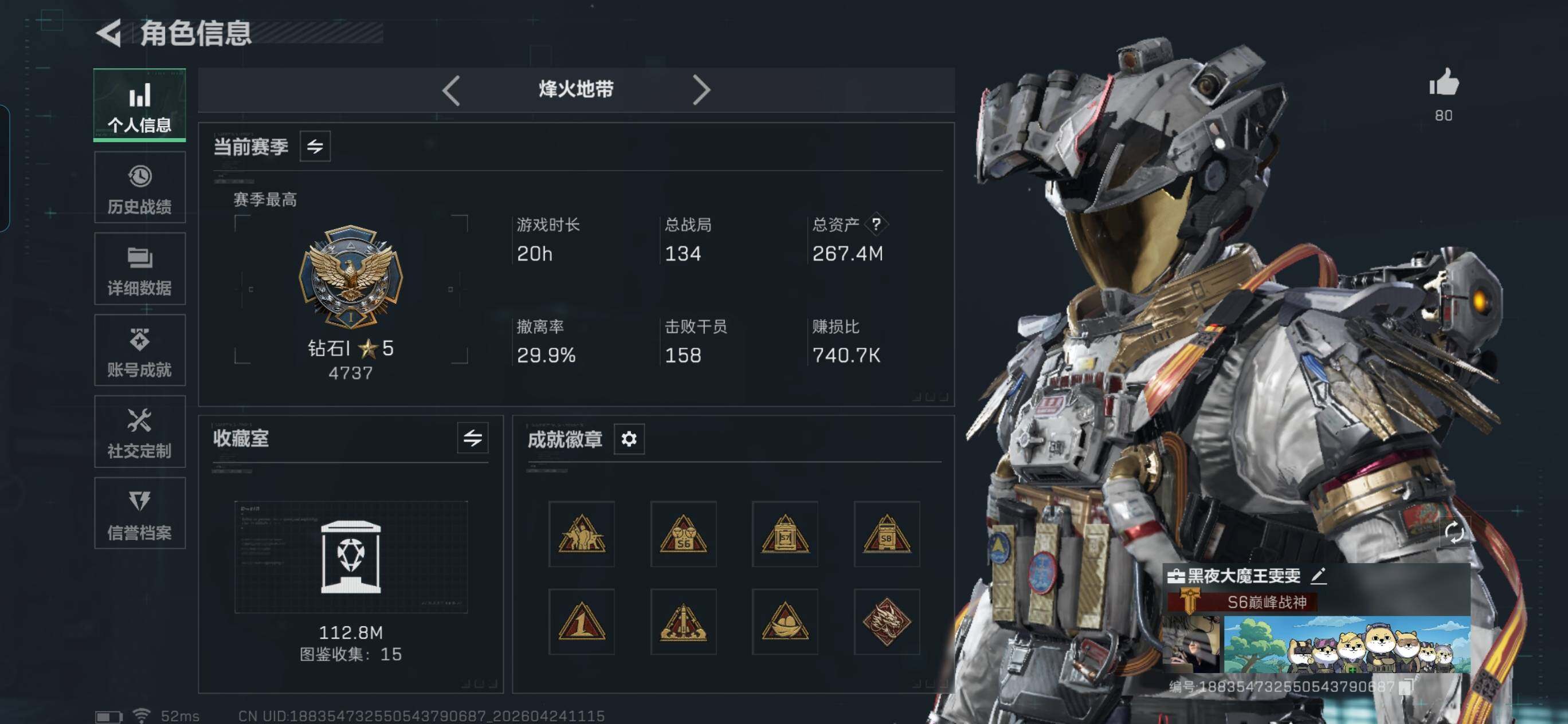Rotate character model with refresh icon
The image size is (1568, 724).
(x=1455, y=534)
